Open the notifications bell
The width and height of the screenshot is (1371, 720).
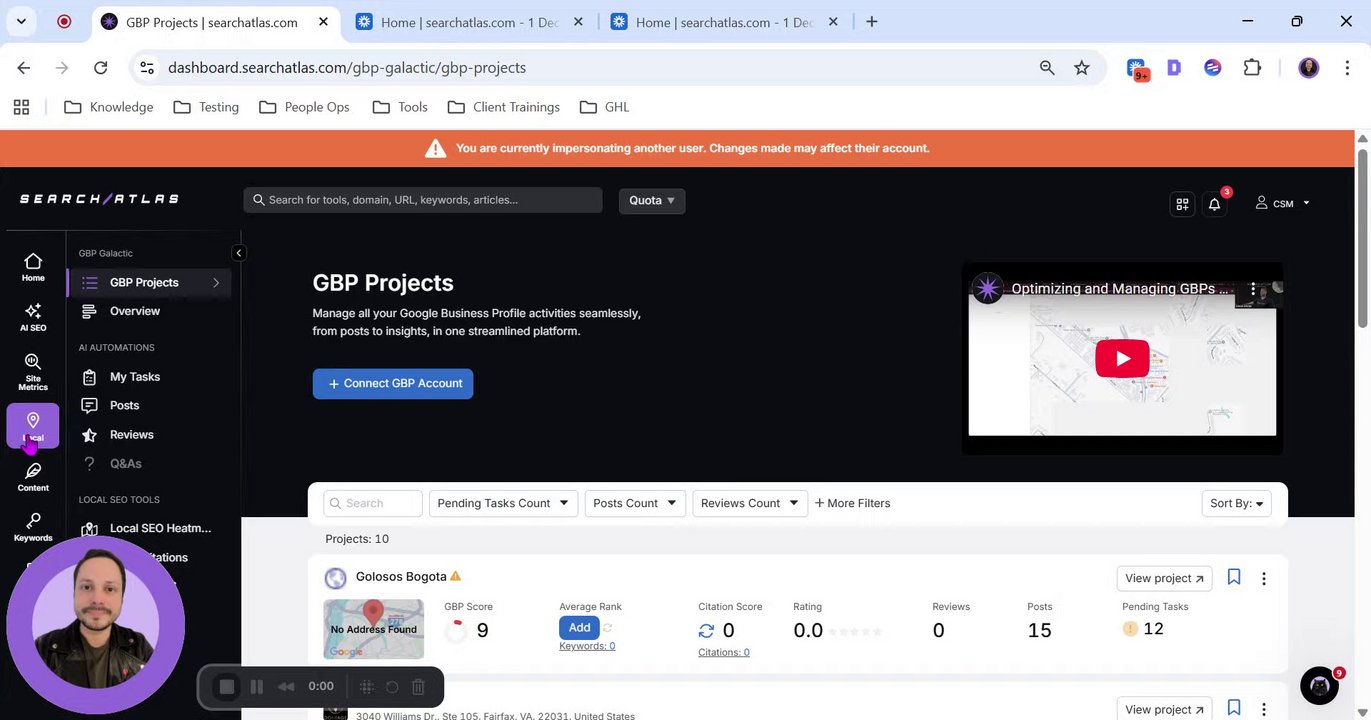coord(1215,203)
